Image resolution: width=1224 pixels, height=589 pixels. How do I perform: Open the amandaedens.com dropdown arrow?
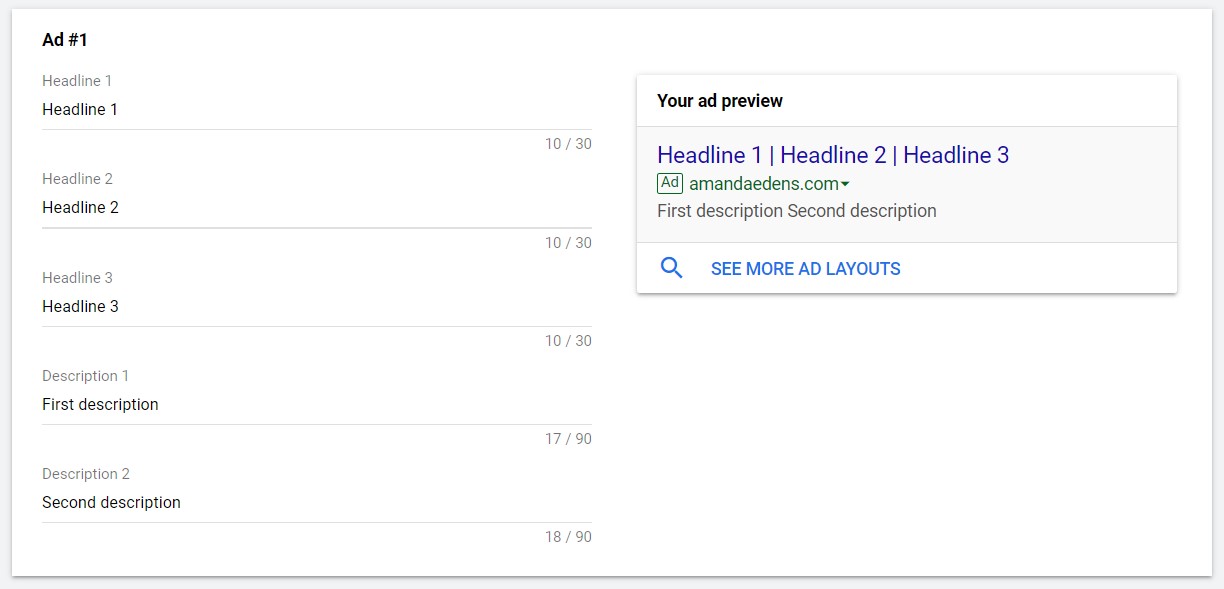(x=845, y=184)
